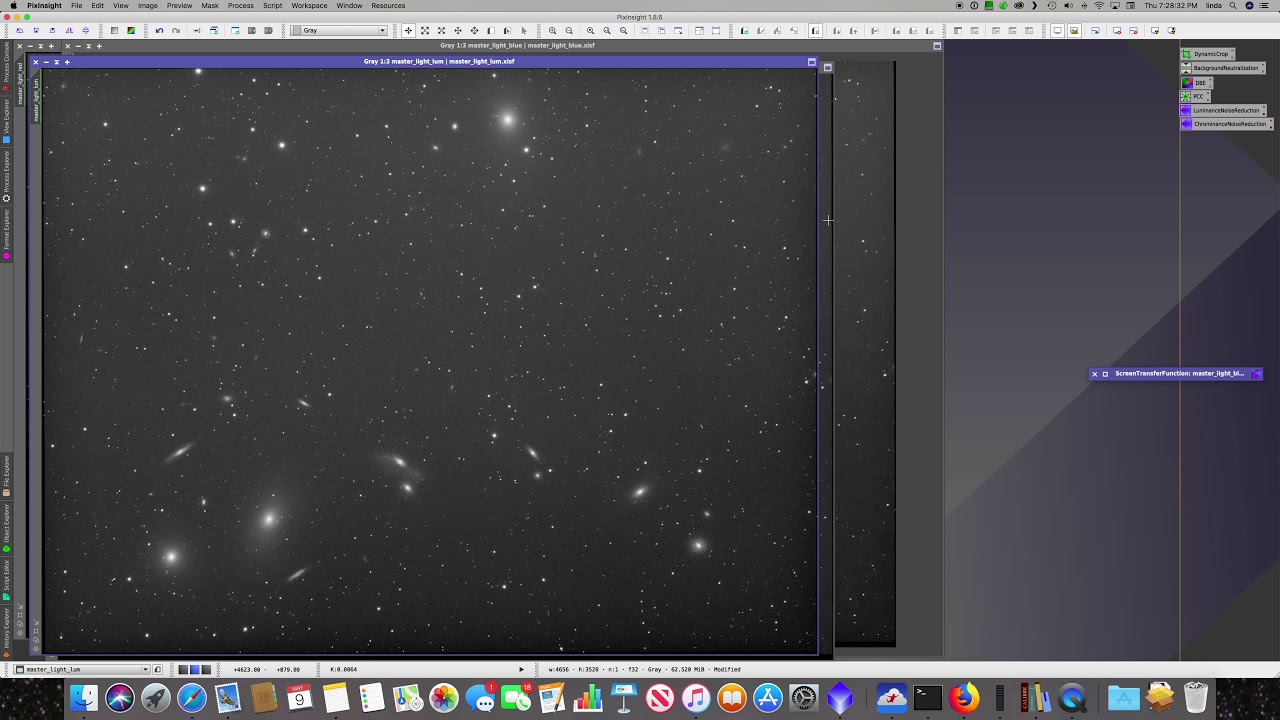This screenshot has width=1280, height=720.
Task: Select the readout pointer mode tool
Action: pos(408,30)
